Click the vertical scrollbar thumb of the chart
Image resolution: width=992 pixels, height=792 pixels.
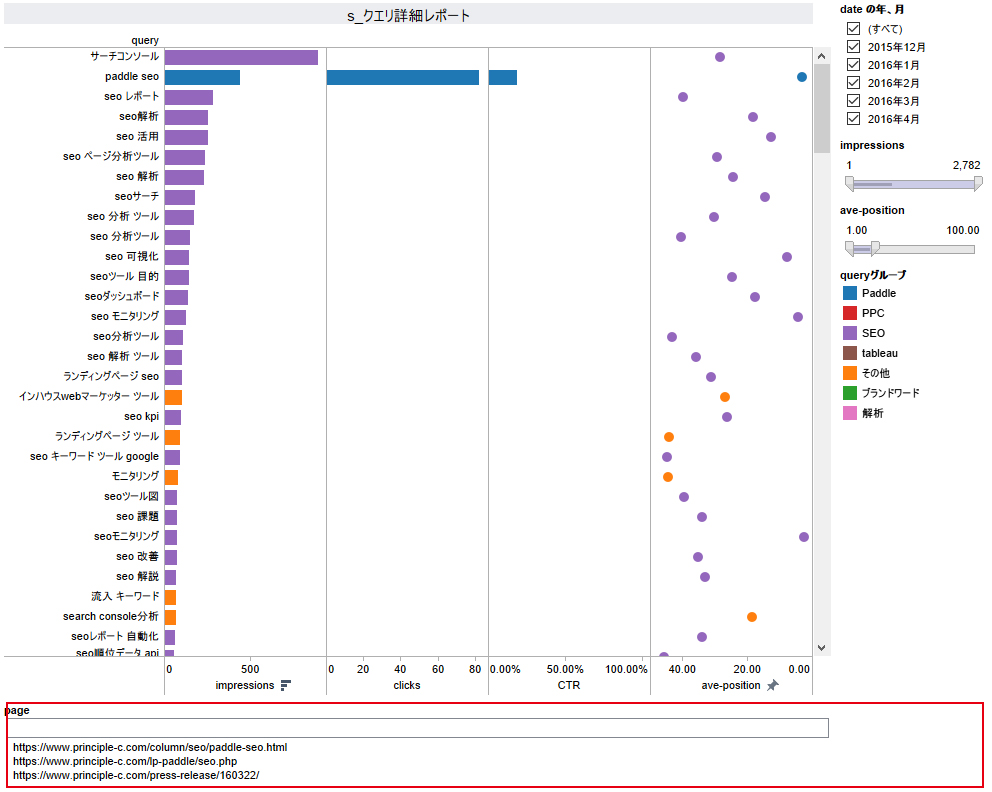(x=822, y=105)
